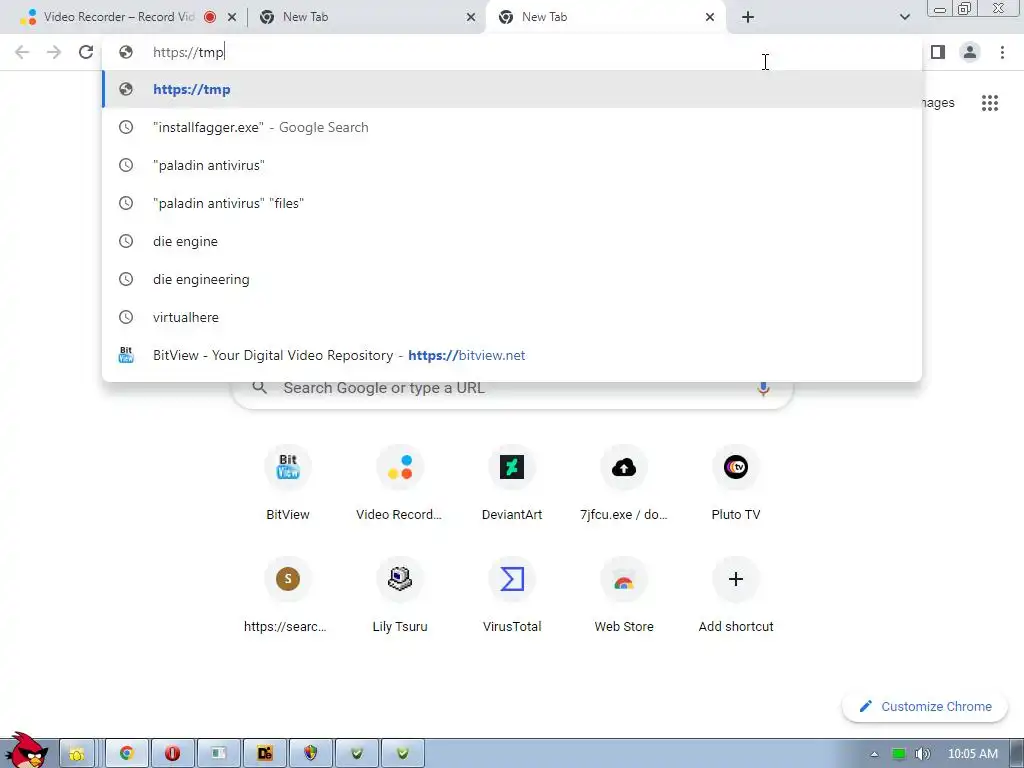Close the first New Tab
1024x768 pixels.
click(x=471, y=17)
